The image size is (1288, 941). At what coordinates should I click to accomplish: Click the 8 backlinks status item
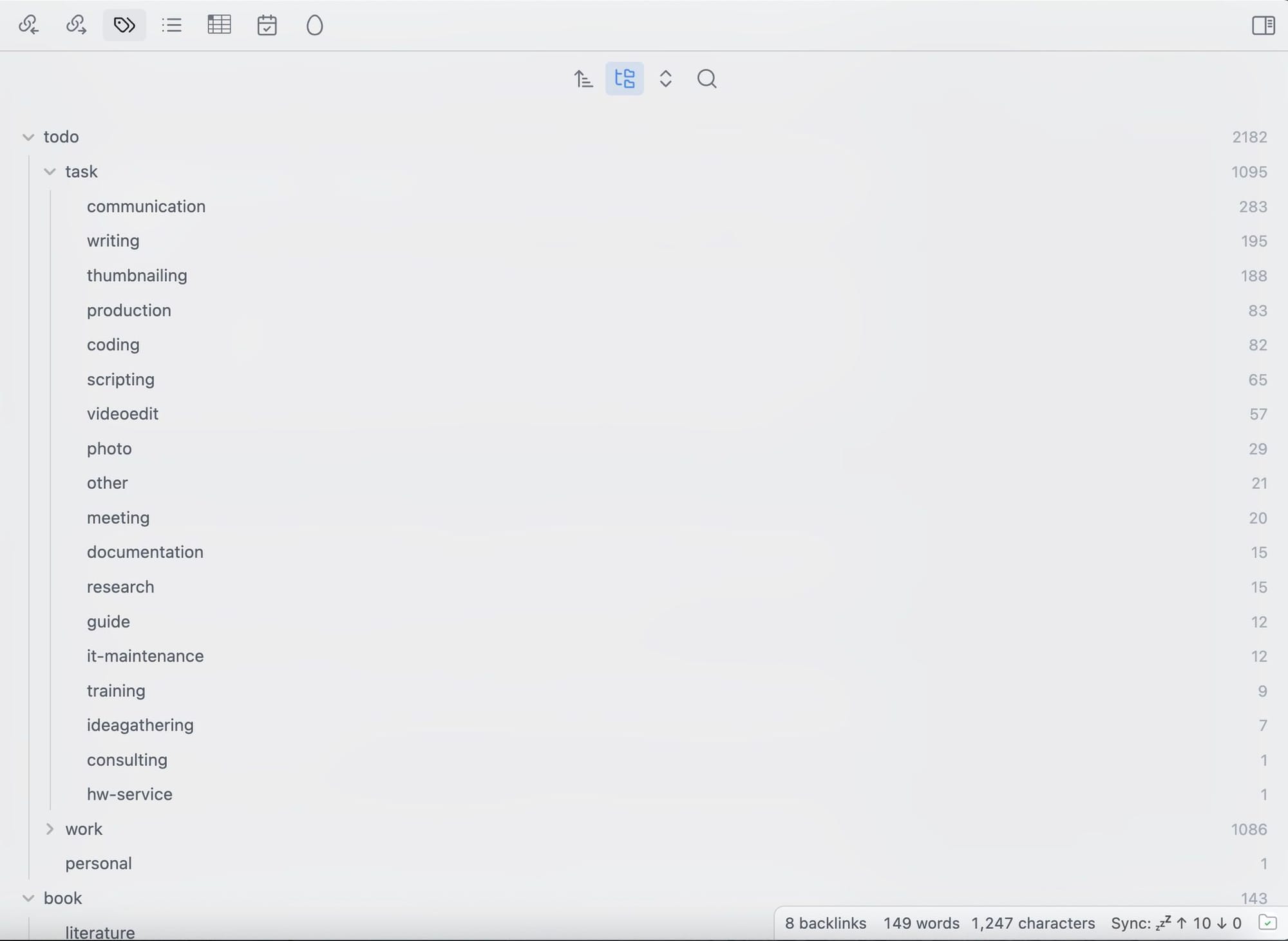point(826,923)
